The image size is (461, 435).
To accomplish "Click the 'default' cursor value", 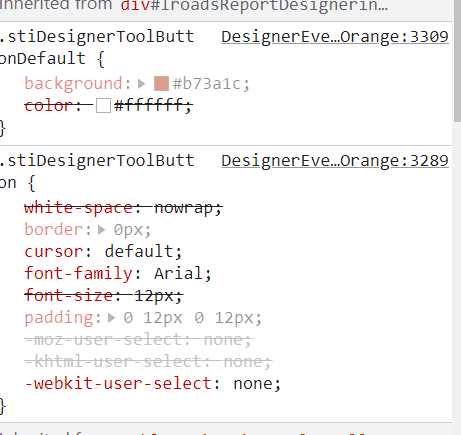I will pos(139,252).
